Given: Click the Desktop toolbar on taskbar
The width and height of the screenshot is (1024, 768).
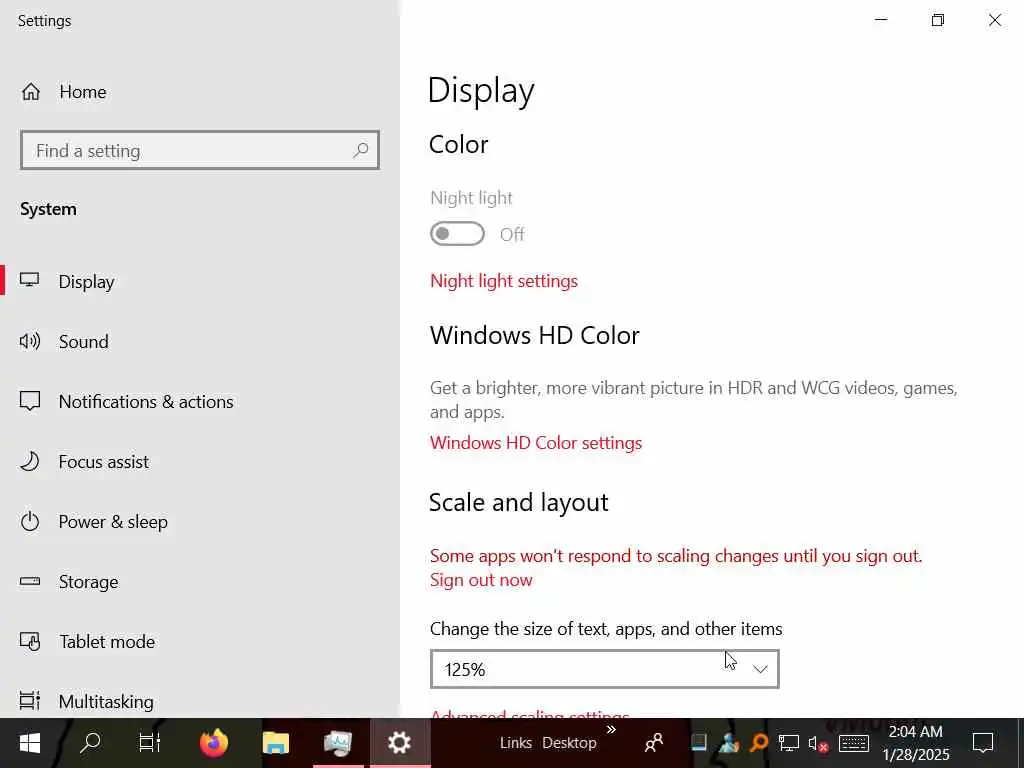Looking at the screenshot, I should (x=569, y=743).
